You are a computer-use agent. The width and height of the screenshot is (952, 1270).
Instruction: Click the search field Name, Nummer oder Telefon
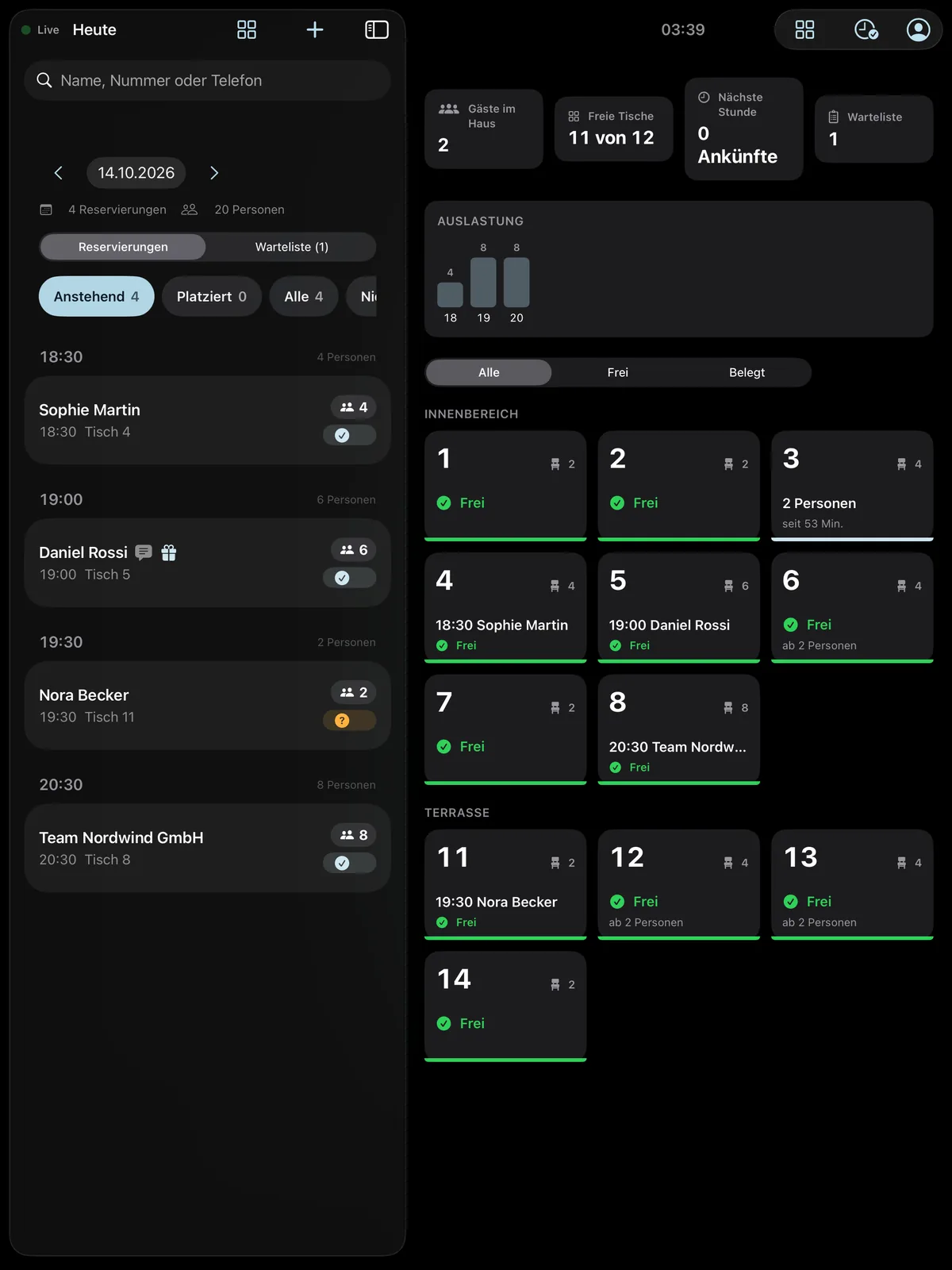(x=208, y=80)
